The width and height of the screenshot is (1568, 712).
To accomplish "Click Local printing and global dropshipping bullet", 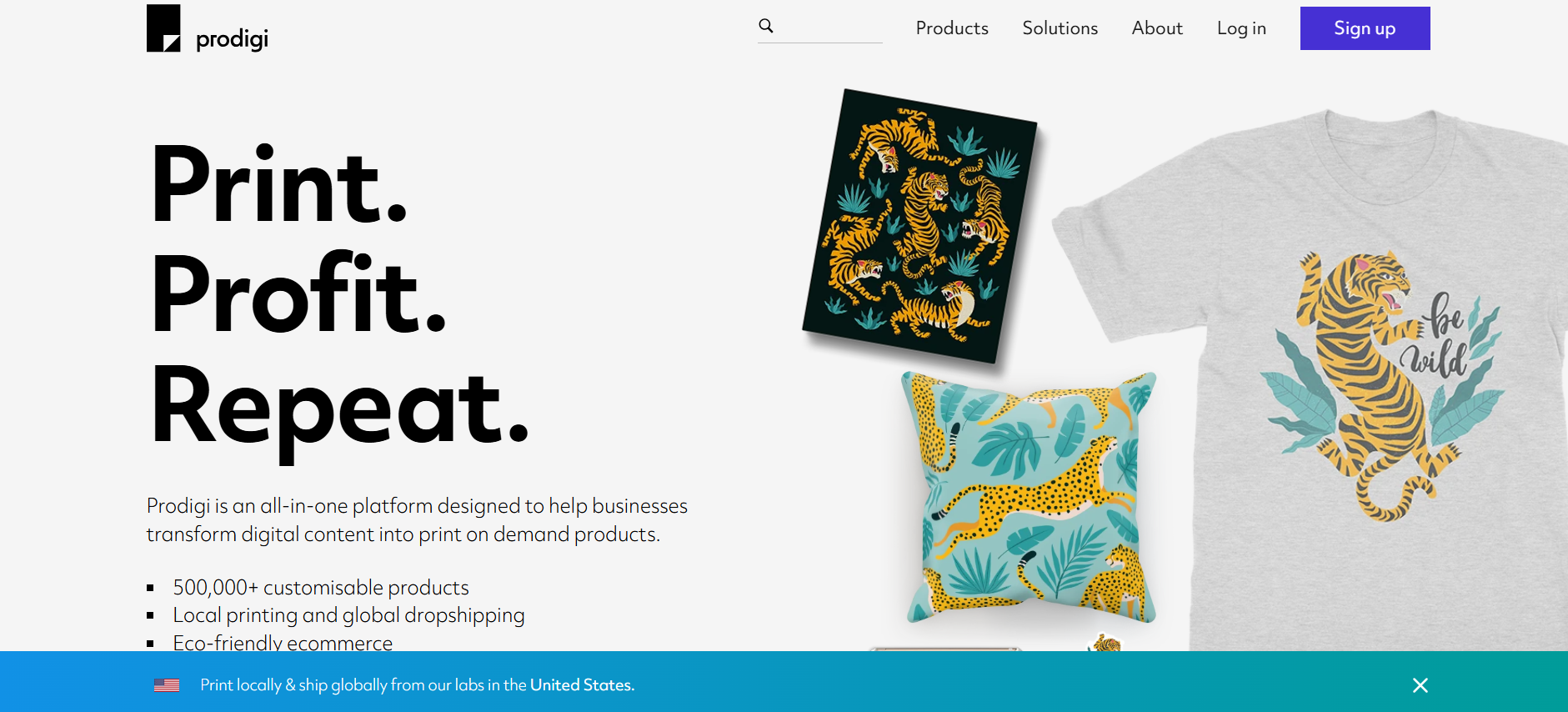I will point(348,615).
